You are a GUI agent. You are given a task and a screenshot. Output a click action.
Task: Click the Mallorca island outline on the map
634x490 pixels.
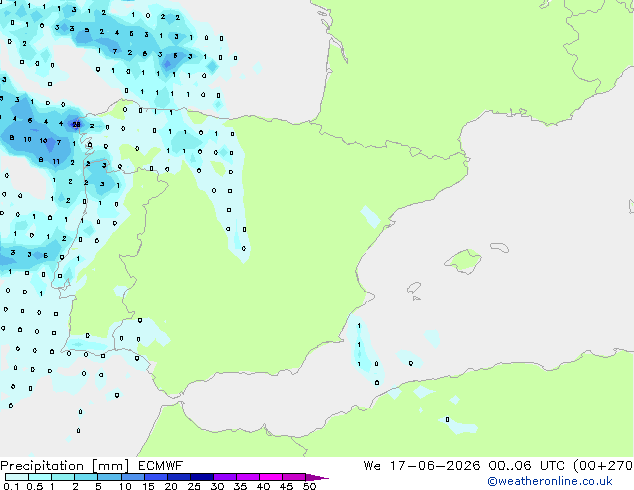(463, 262)
